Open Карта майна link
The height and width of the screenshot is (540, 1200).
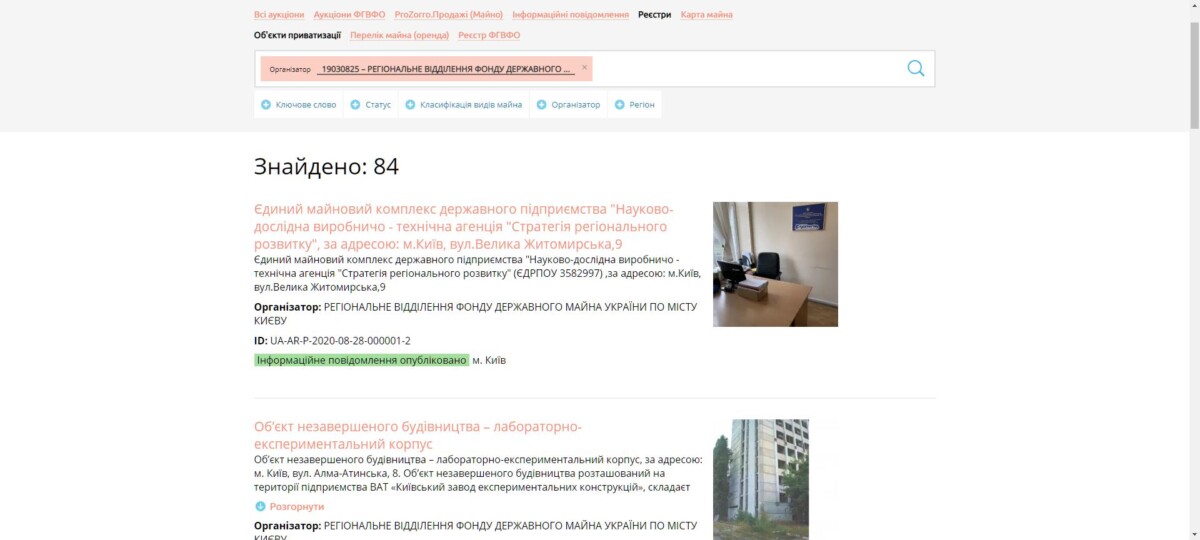click(706, 15)
